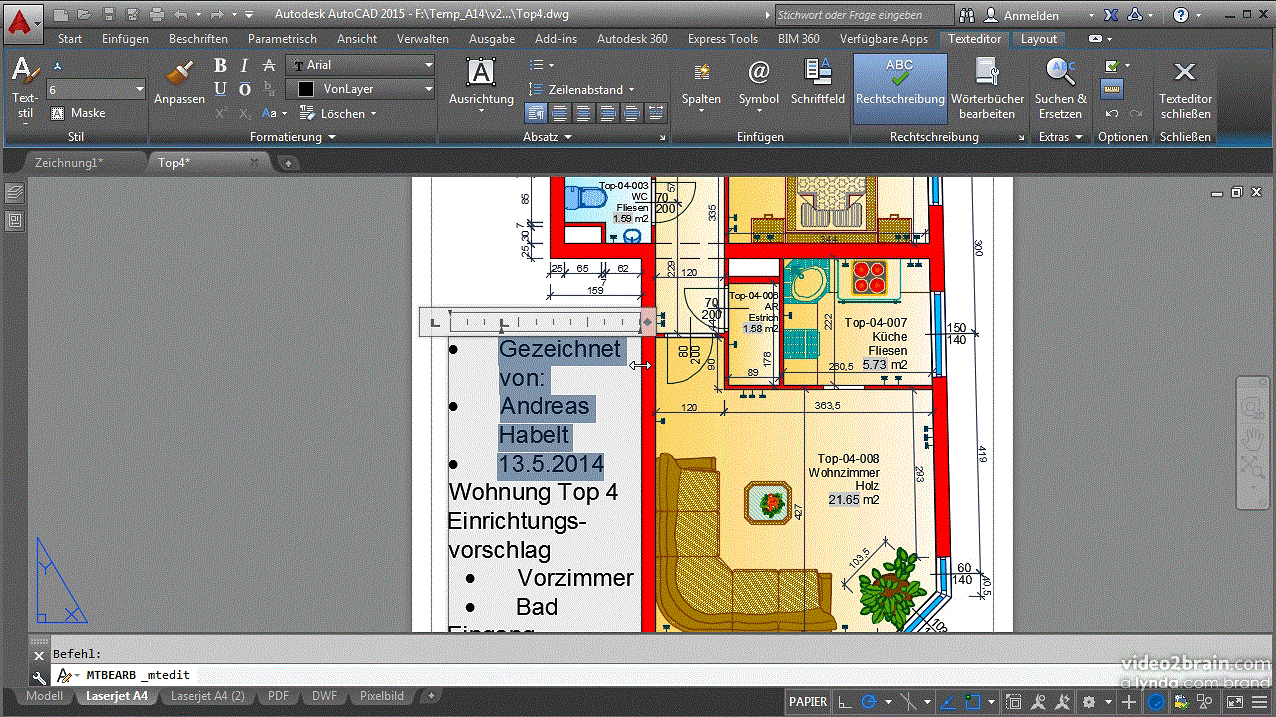Switch to the Layout ribbon tab
The image size is (1276, 717).
[1039, 39]
